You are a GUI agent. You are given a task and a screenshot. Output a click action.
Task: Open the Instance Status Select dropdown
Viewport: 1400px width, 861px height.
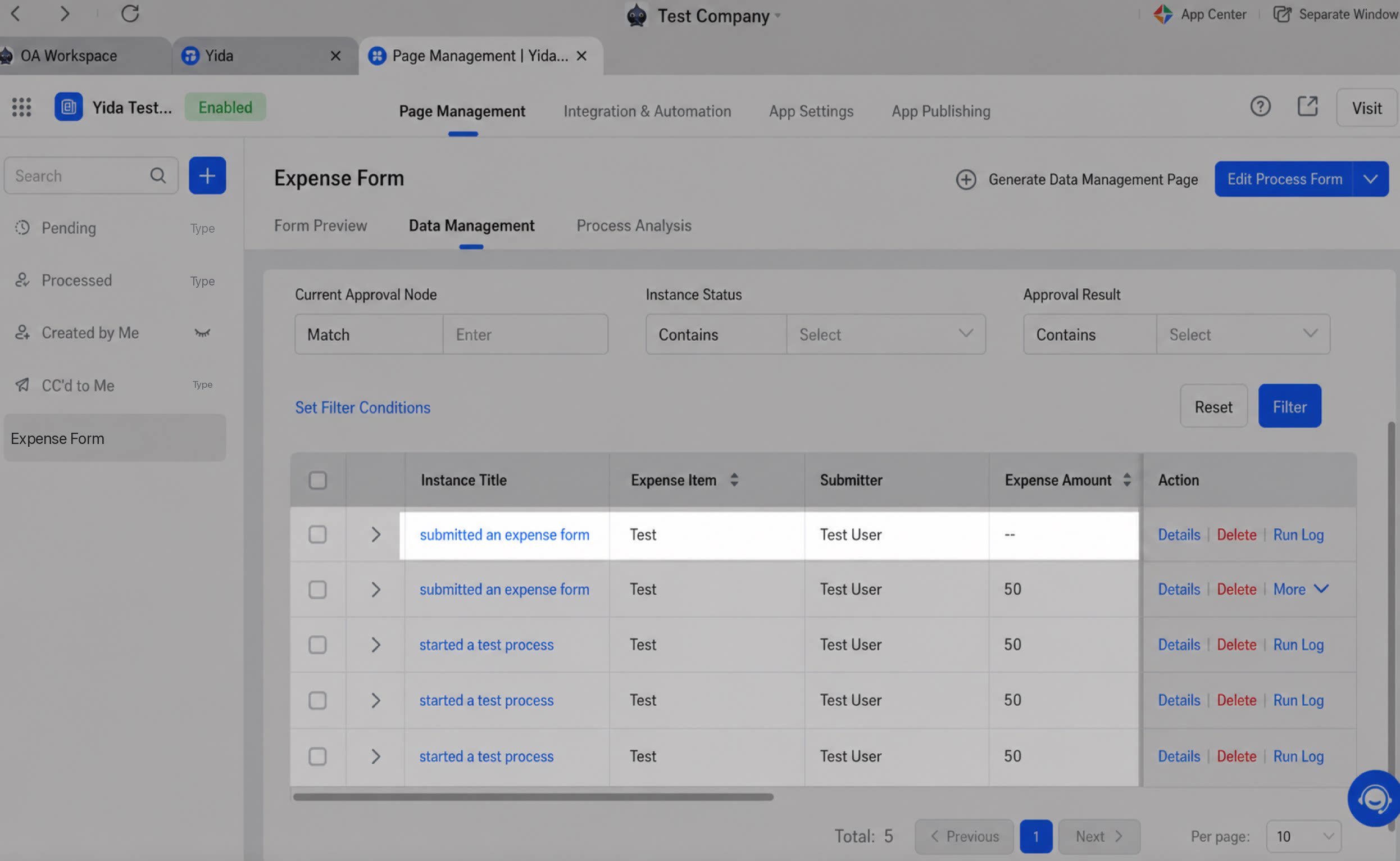885,334
